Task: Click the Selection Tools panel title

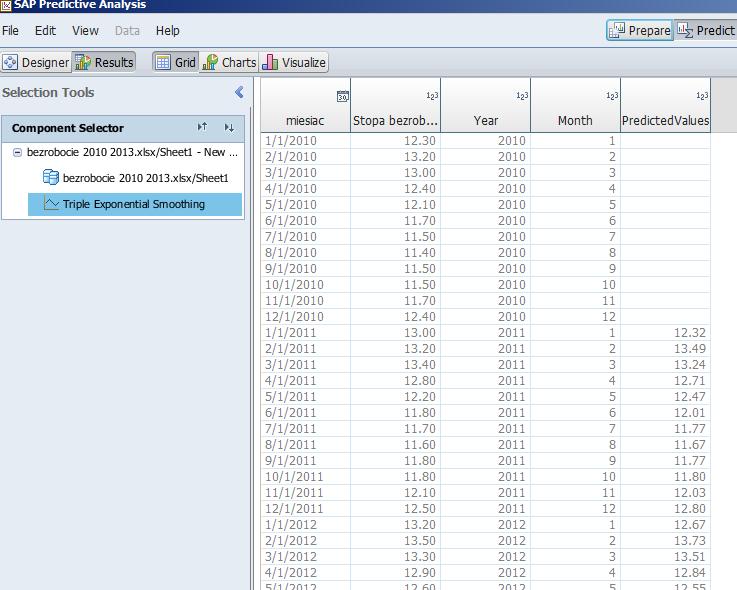Action: click(x=48, y=92)
